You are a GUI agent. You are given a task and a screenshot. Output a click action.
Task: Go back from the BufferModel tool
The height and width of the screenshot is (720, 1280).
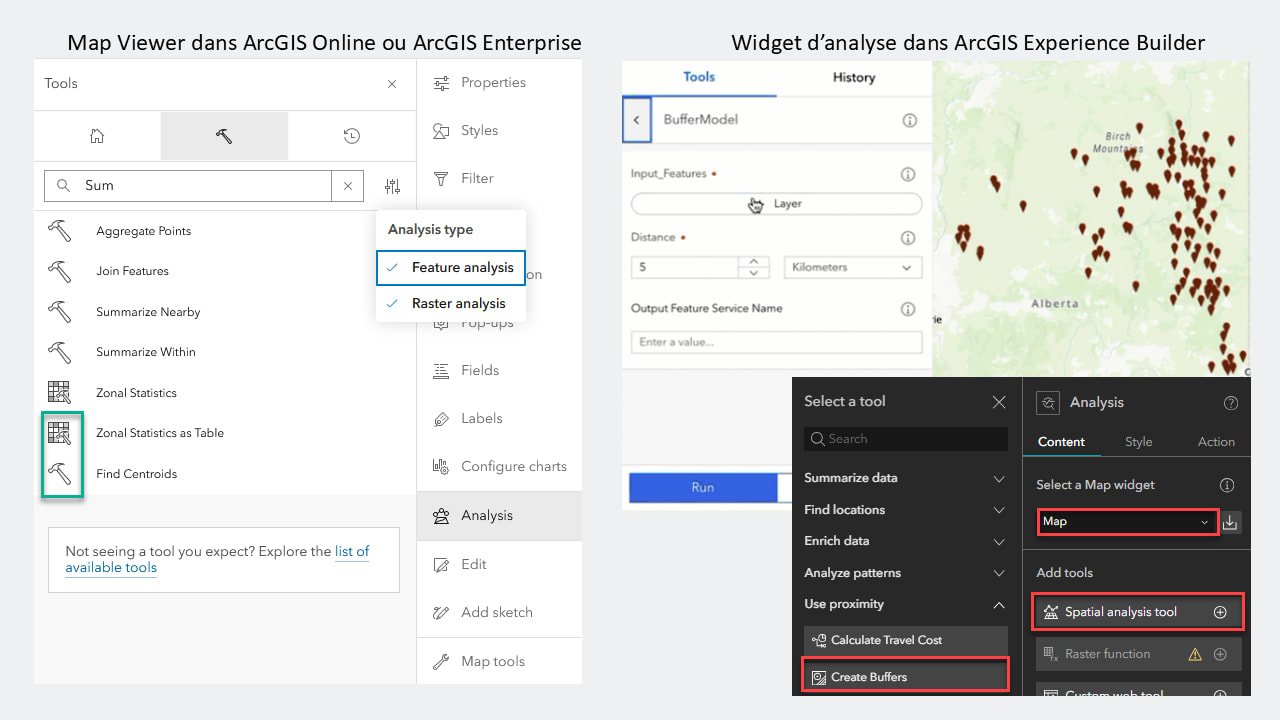click(x=637, y=119)
